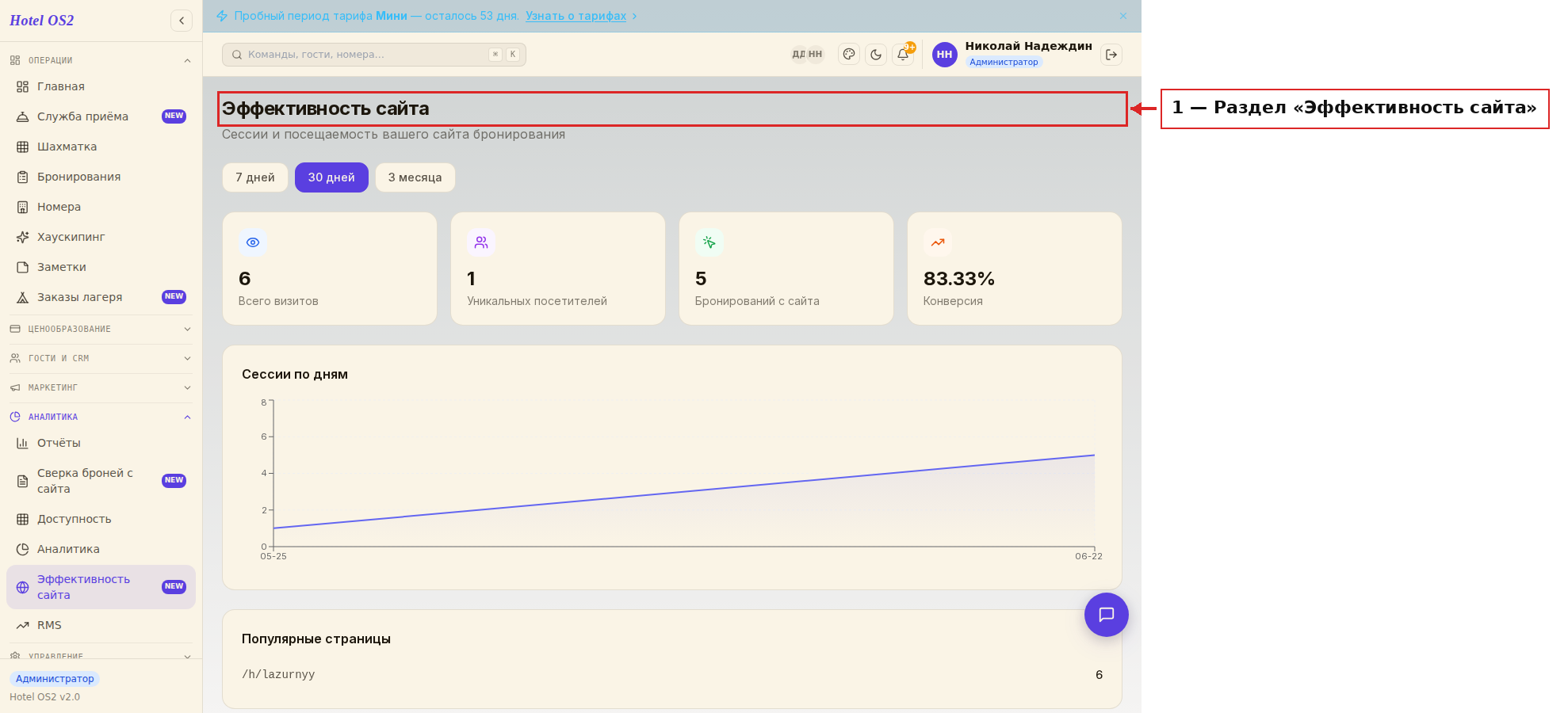Collapse the Аналитика section
1568x713 pixels.
click(101, 417)
